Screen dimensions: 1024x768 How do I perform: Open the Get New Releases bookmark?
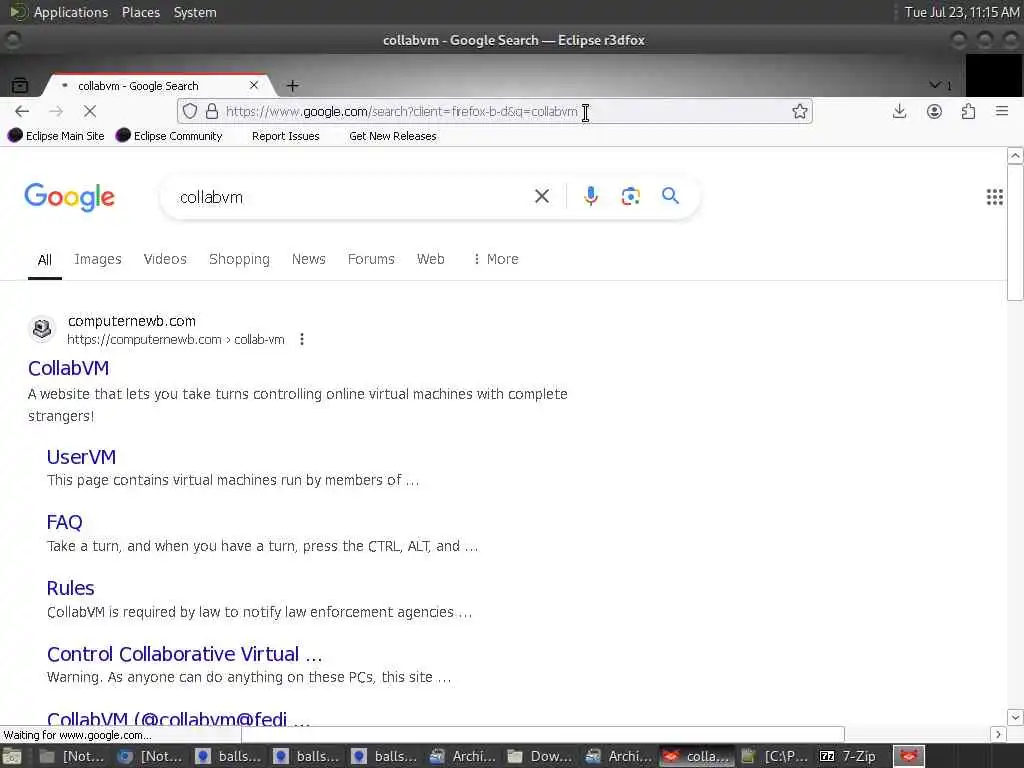click(392, 136)
